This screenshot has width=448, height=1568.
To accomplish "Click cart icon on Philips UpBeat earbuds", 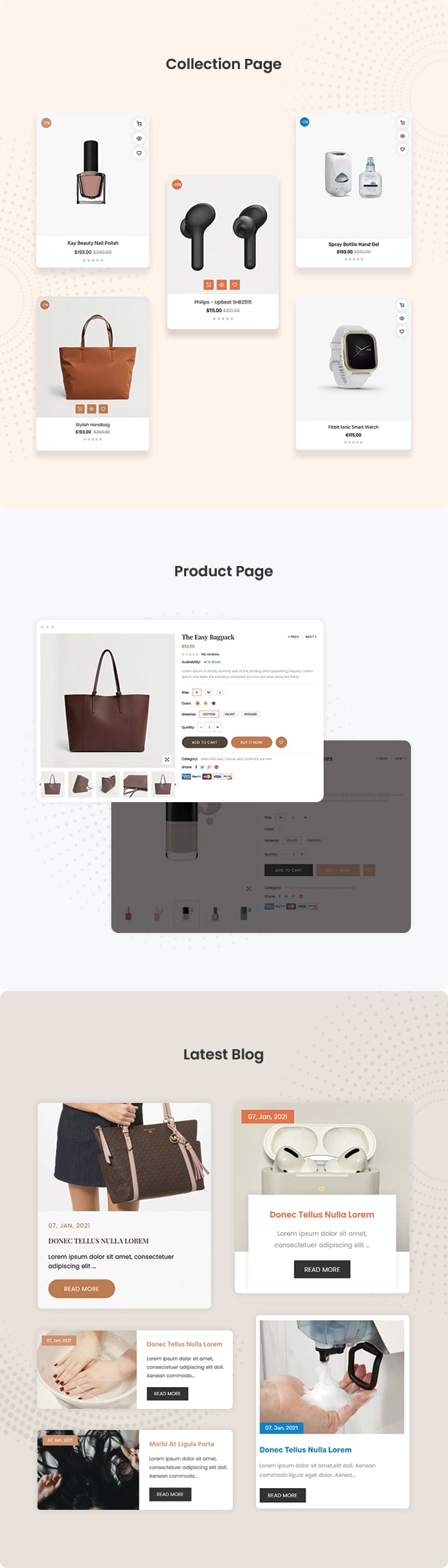I will pyautogui.click(x=209, y=285).
